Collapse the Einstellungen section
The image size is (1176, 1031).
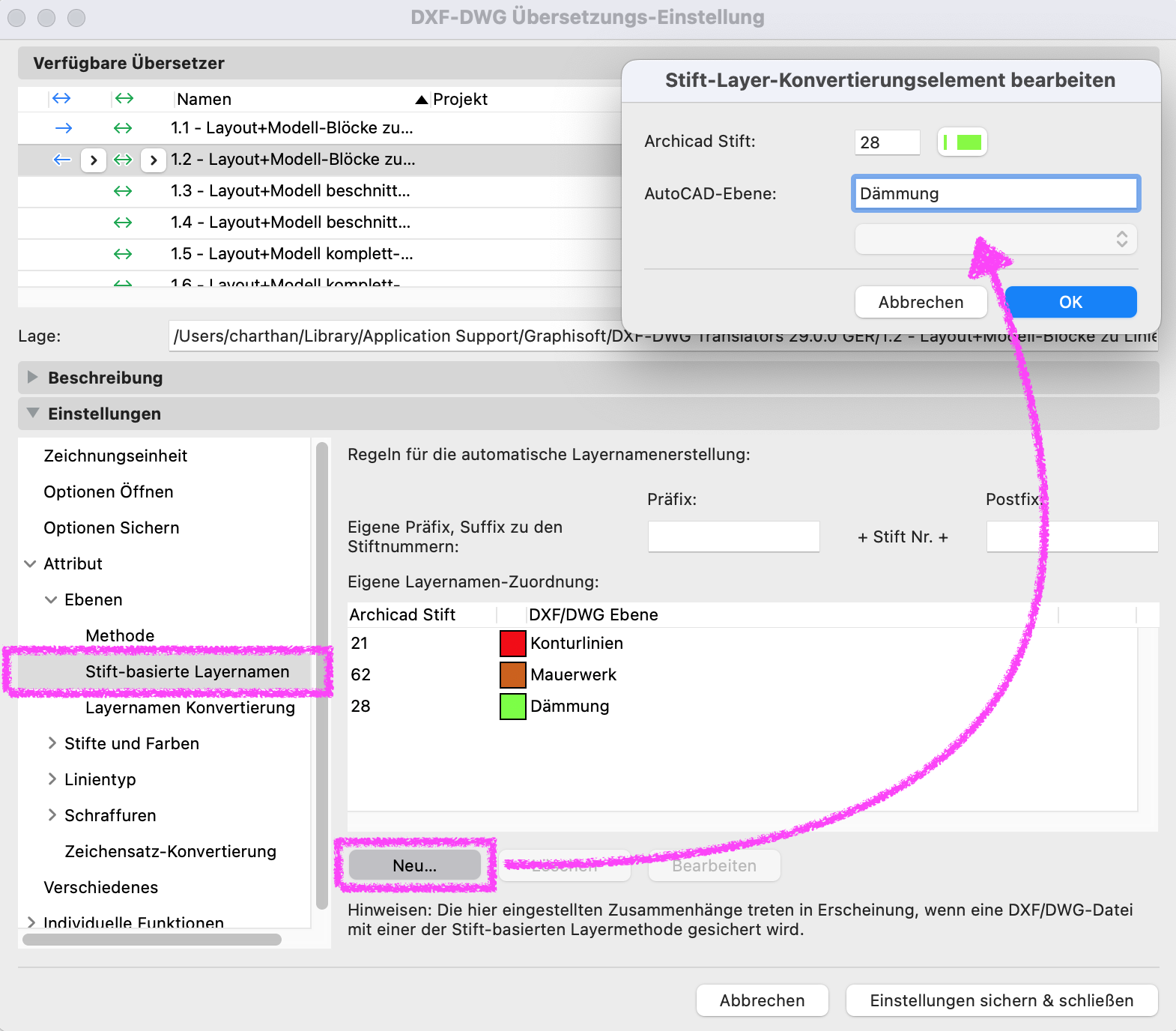click(x=32, y=413)
